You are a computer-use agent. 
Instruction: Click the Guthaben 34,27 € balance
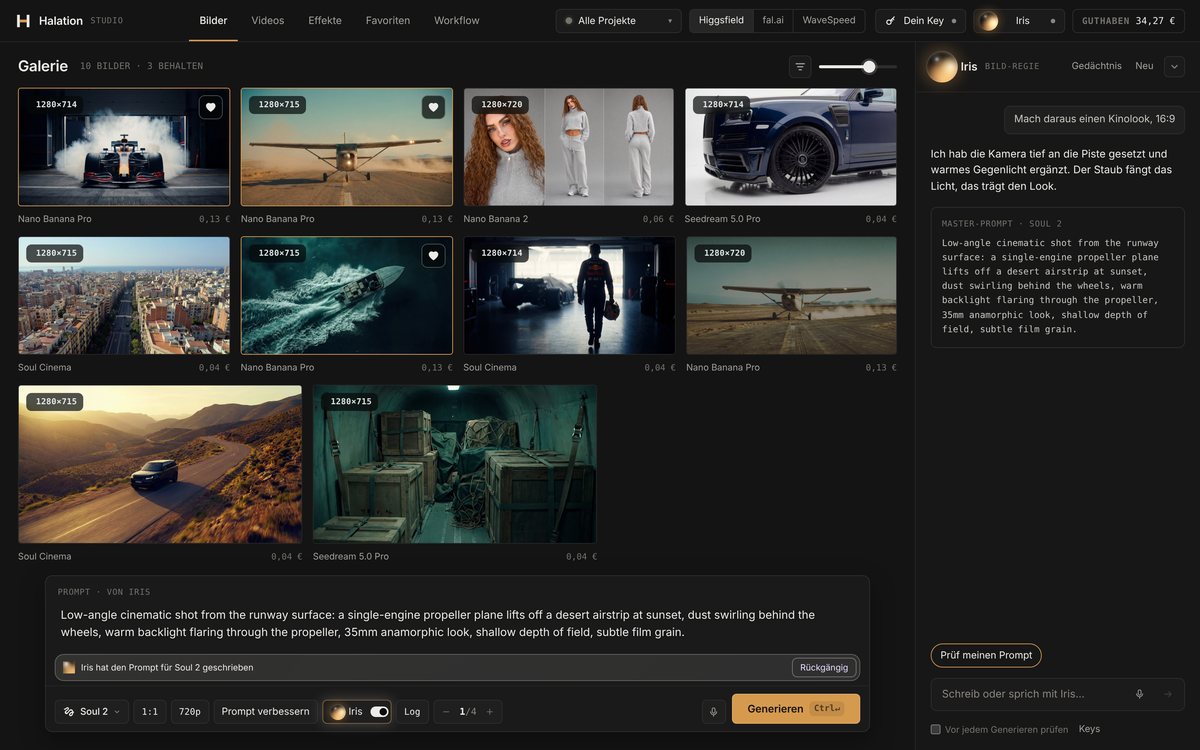coord(1128,21)
